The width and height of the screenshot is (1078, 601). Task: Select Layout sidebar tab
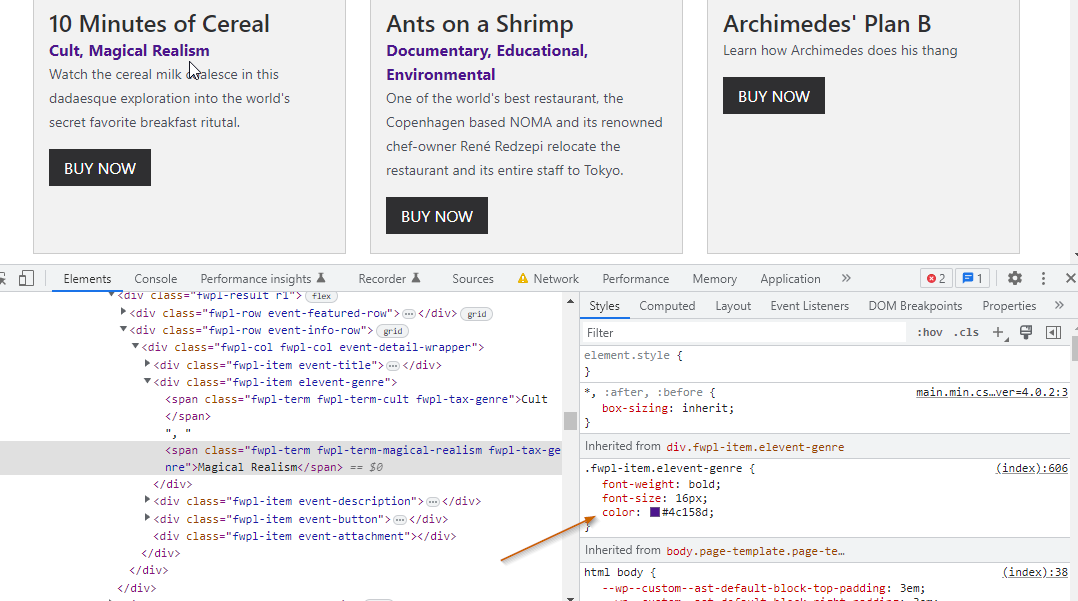pyautogui.click(x=733, y=306)
